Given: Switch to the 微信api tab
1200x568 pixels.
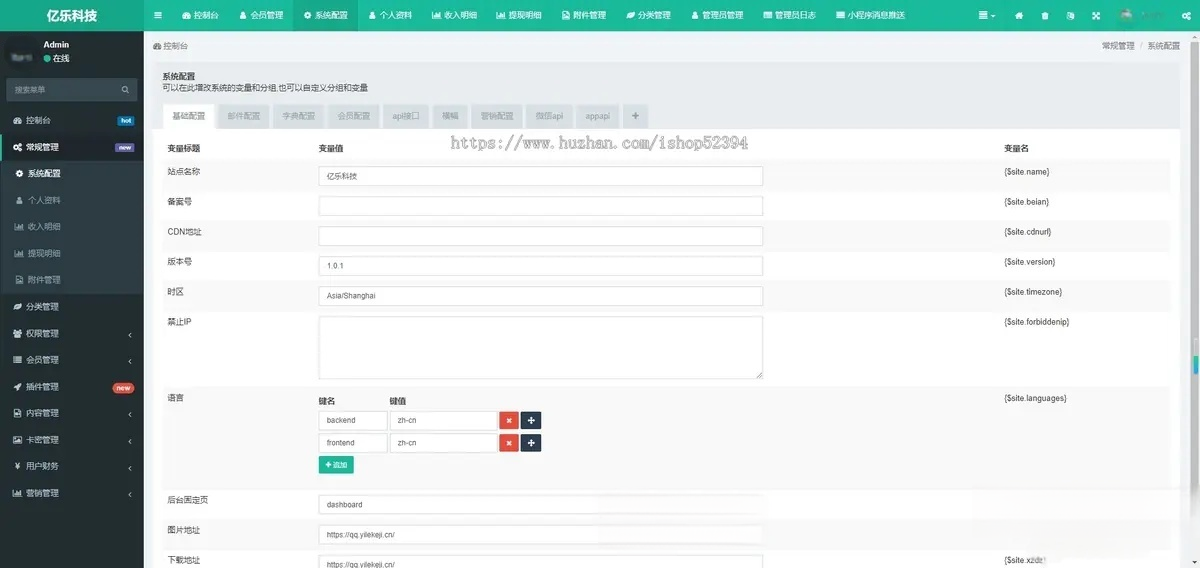Looking at the screenshot, I should (x=549, y=116).
